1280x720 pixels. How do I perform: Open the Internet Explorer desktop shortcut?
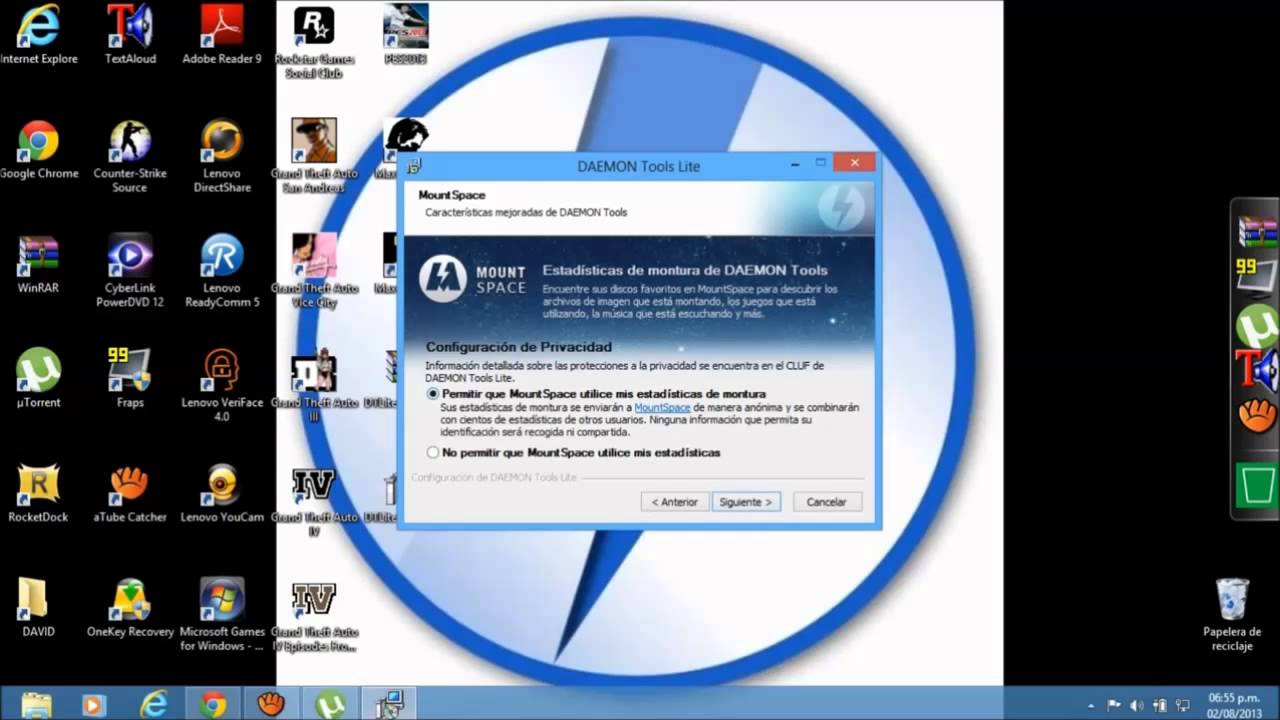[38, 35]
